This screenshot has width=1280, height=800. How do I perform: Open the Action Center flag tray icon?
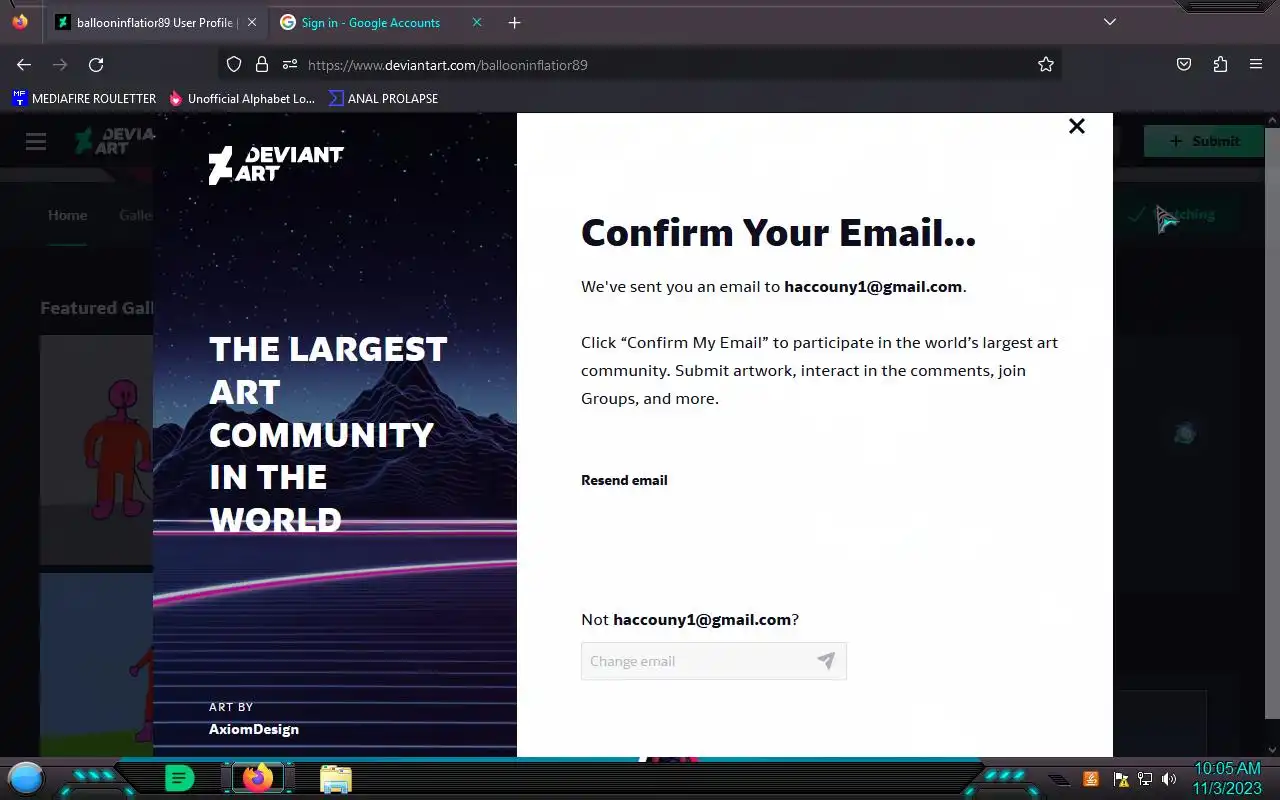pyautogui.click(x=1121, y=779)
